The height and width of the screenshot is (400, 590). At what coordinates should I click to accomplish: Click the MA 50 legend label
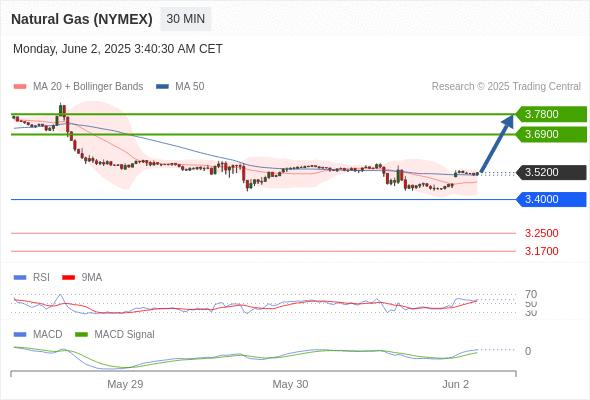(190, 87)
